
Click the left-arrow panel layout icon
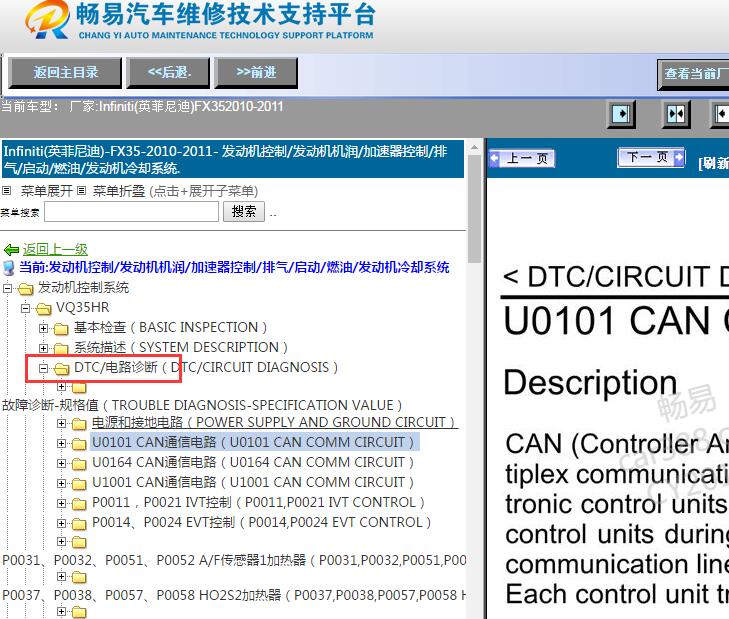coord(720,113)
